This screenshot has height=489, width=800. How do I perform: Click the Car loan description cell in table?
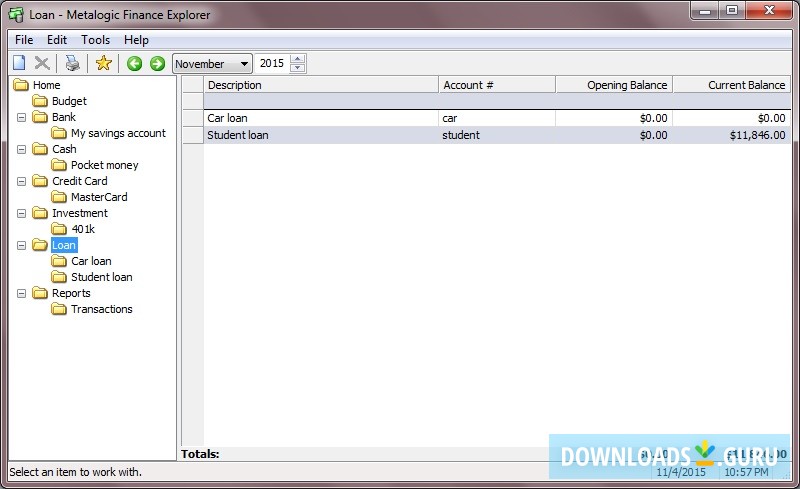pos(321,118)
